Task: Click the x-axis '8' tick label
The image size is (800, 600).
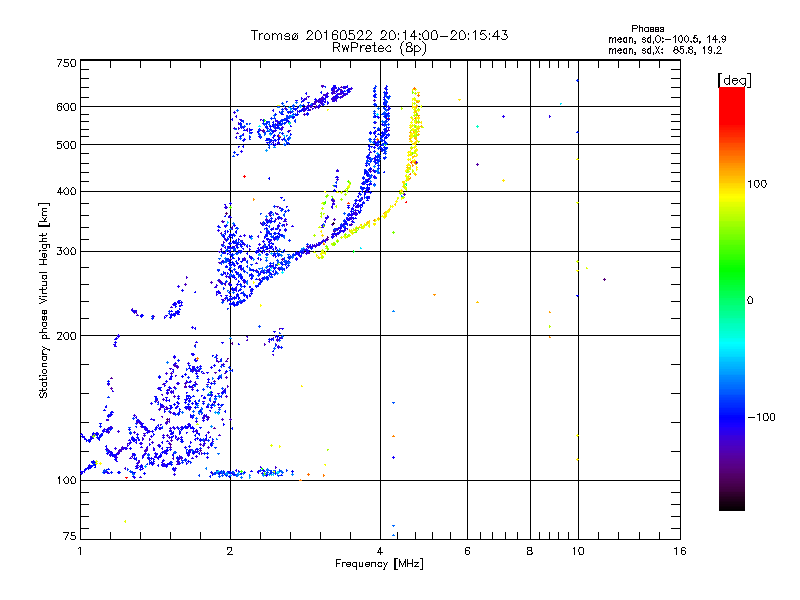Action: coord(530,551)
